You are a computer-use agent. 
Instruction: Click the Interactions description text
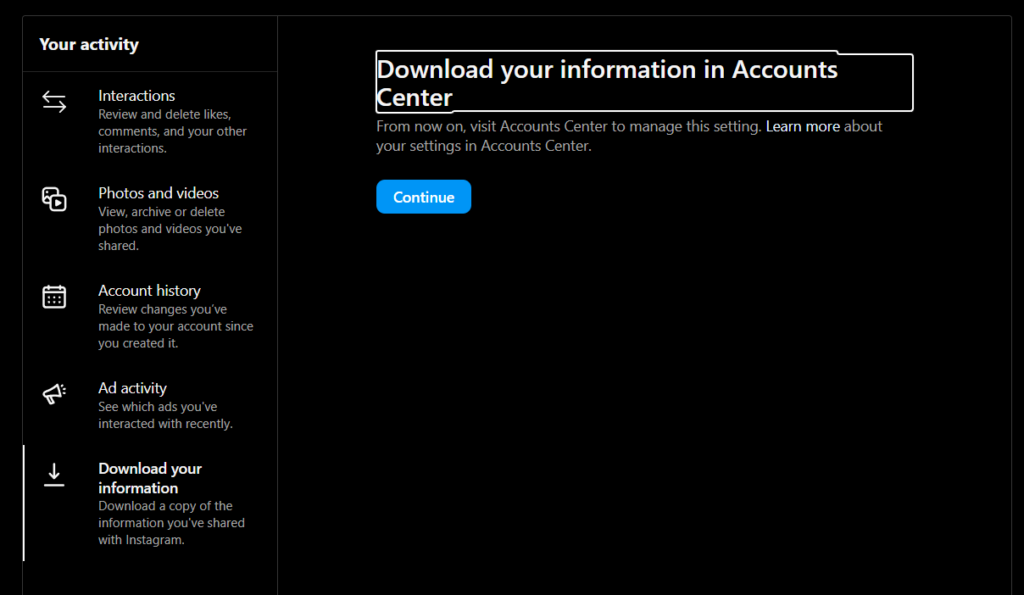[172, 131]
